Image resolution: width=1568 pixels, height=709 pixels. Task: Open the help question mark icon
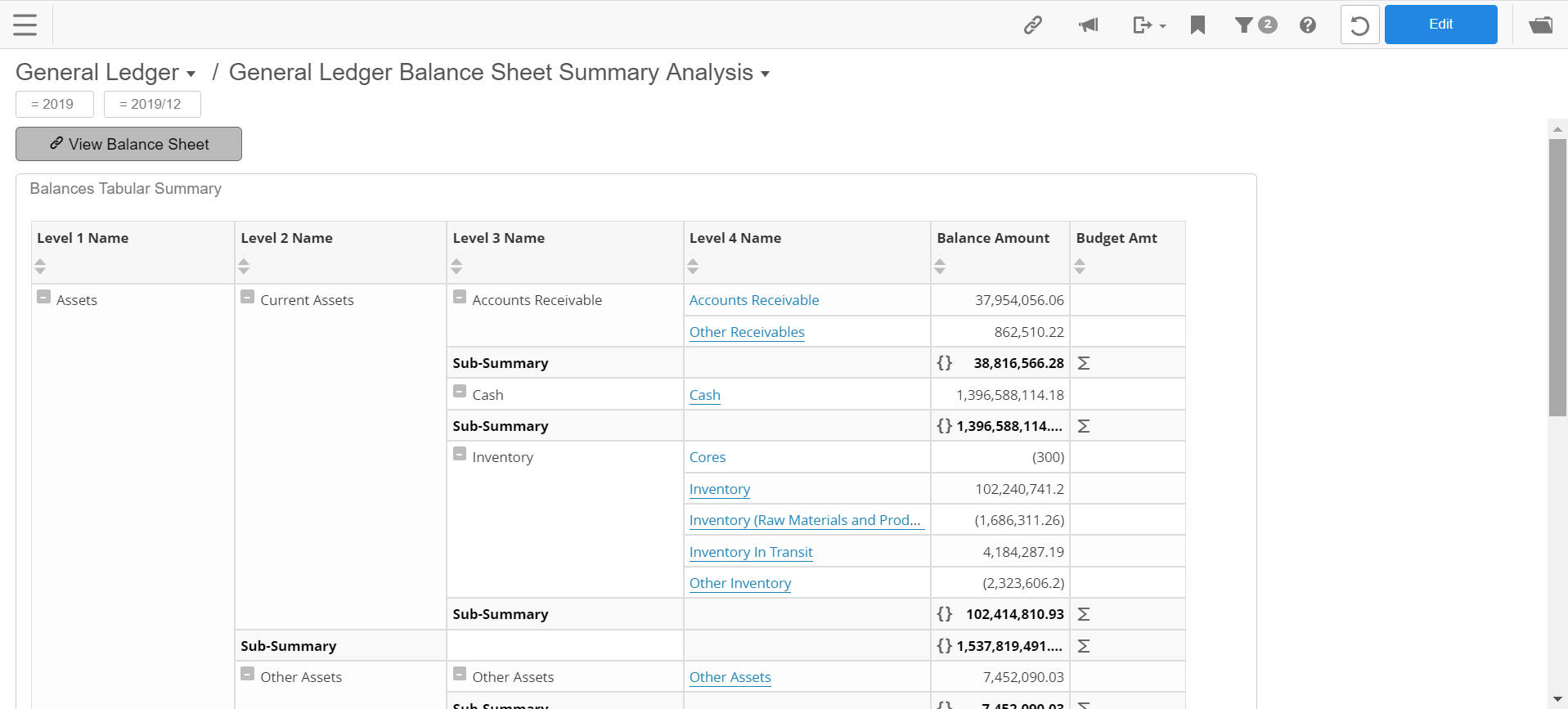pos(1308,25)
